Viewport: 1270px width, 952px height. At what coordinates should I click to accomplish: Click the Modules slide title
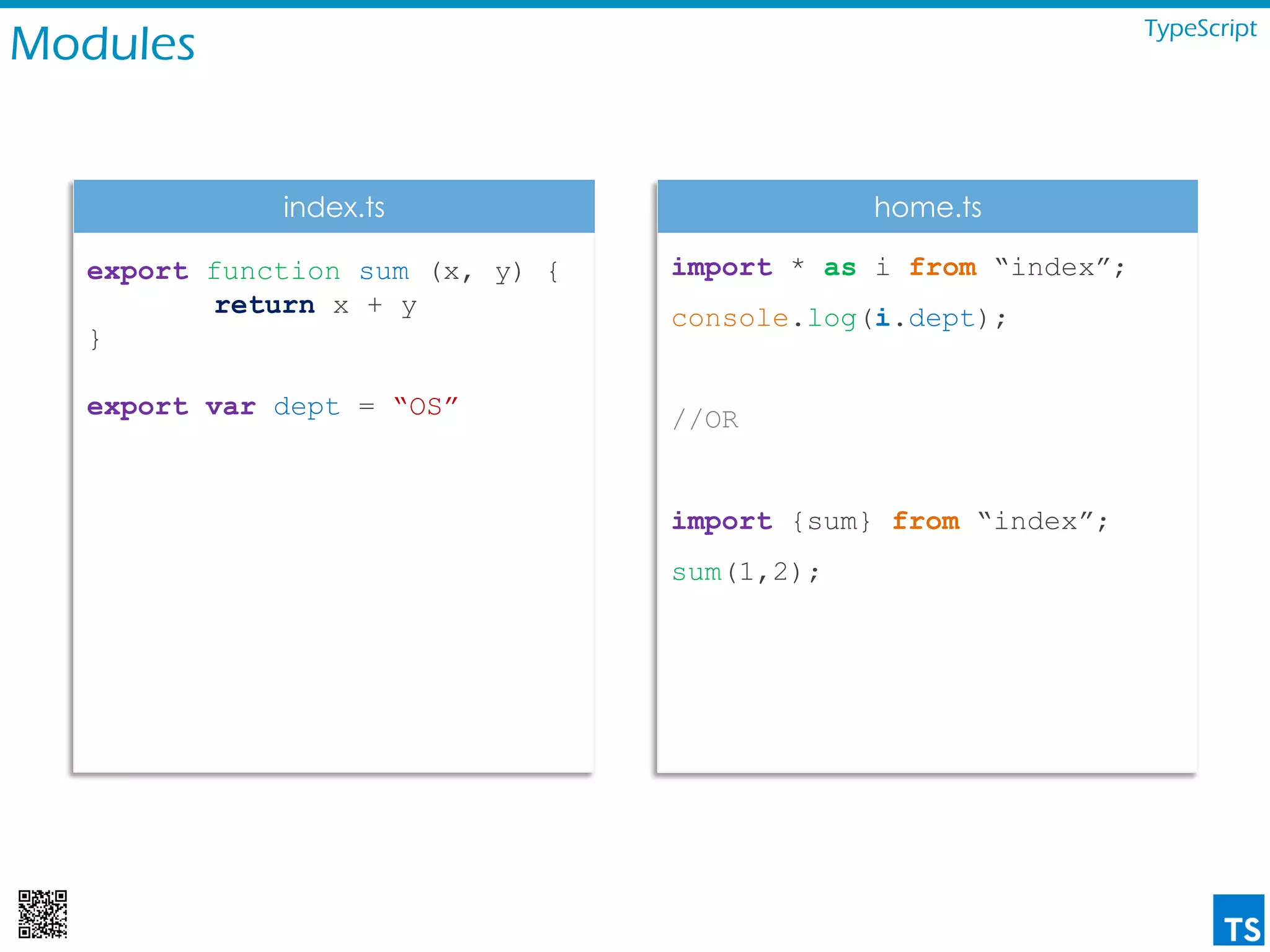point(102,44)
